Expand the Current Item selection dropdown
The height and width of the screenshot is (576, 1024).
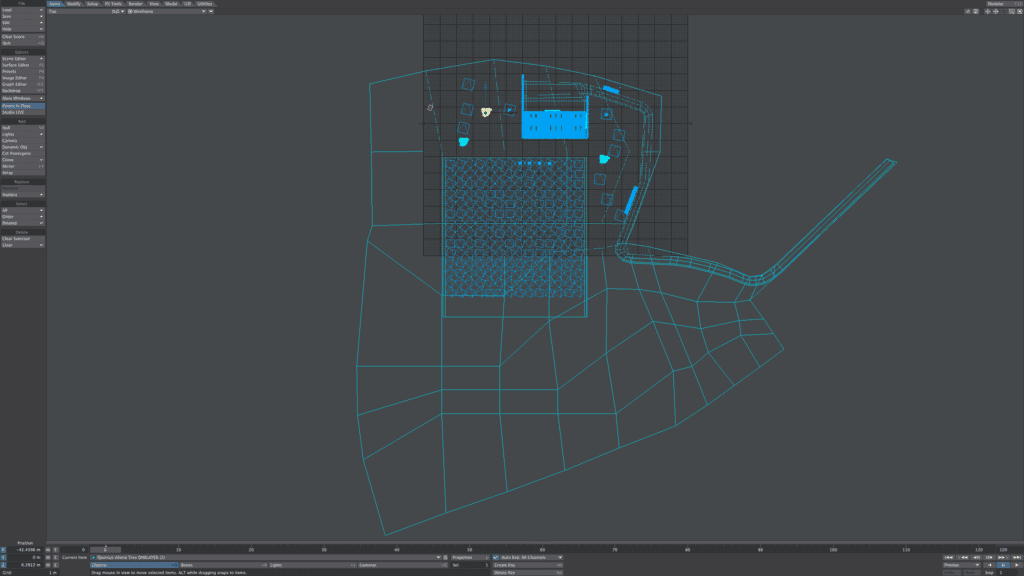coord(266,557)
